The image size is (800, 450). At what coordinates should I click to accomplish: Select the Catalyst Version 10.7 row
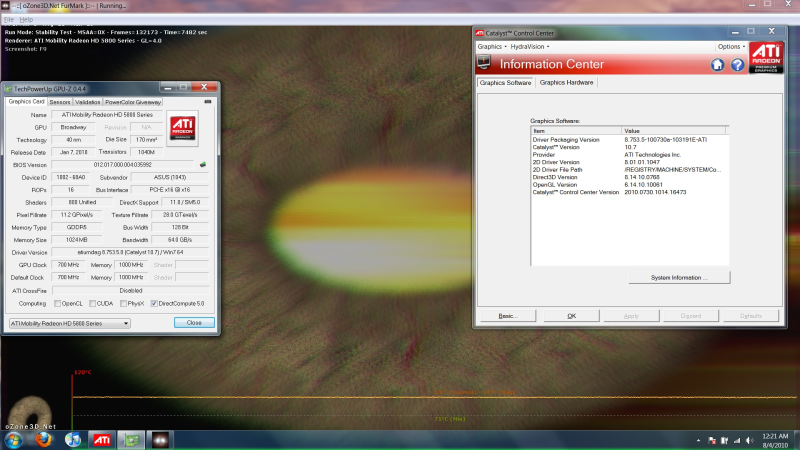(x=629, y=147)
